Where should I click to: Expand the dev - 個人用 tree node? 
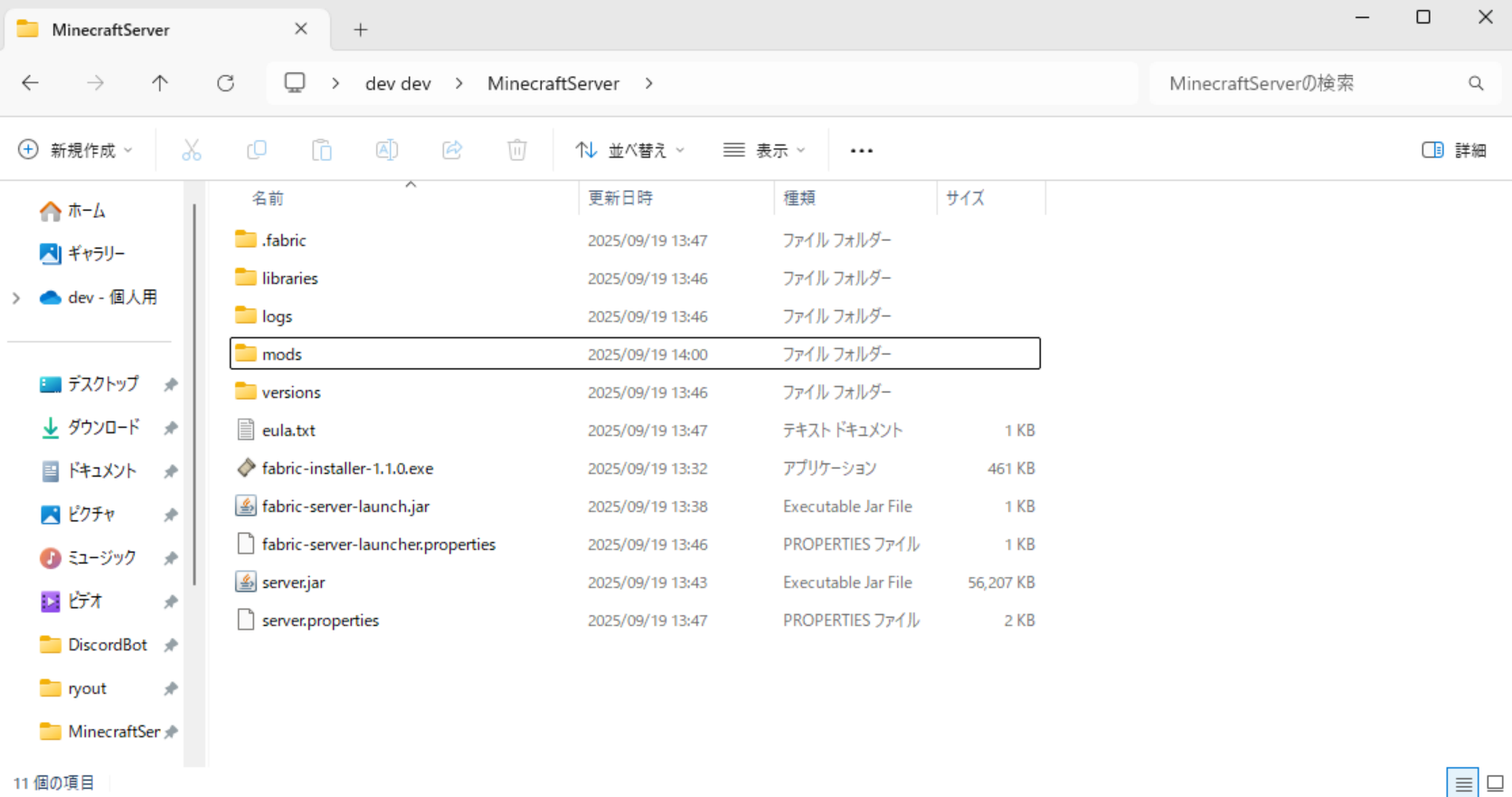(16, 298)
